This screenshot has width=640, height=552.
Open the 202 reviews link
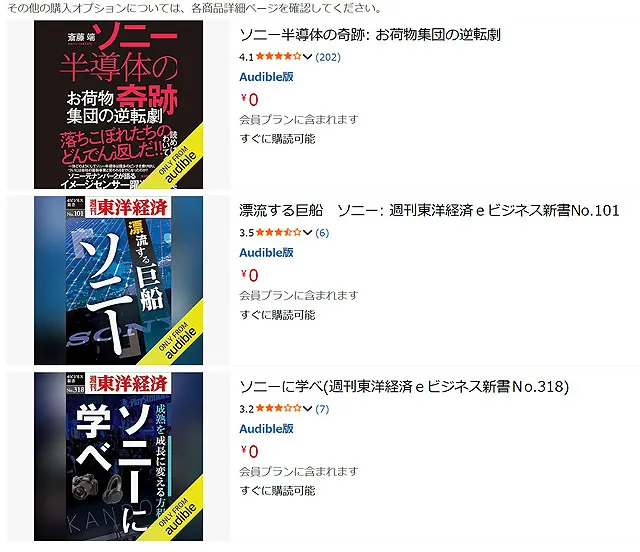click(x=328, y=57)
